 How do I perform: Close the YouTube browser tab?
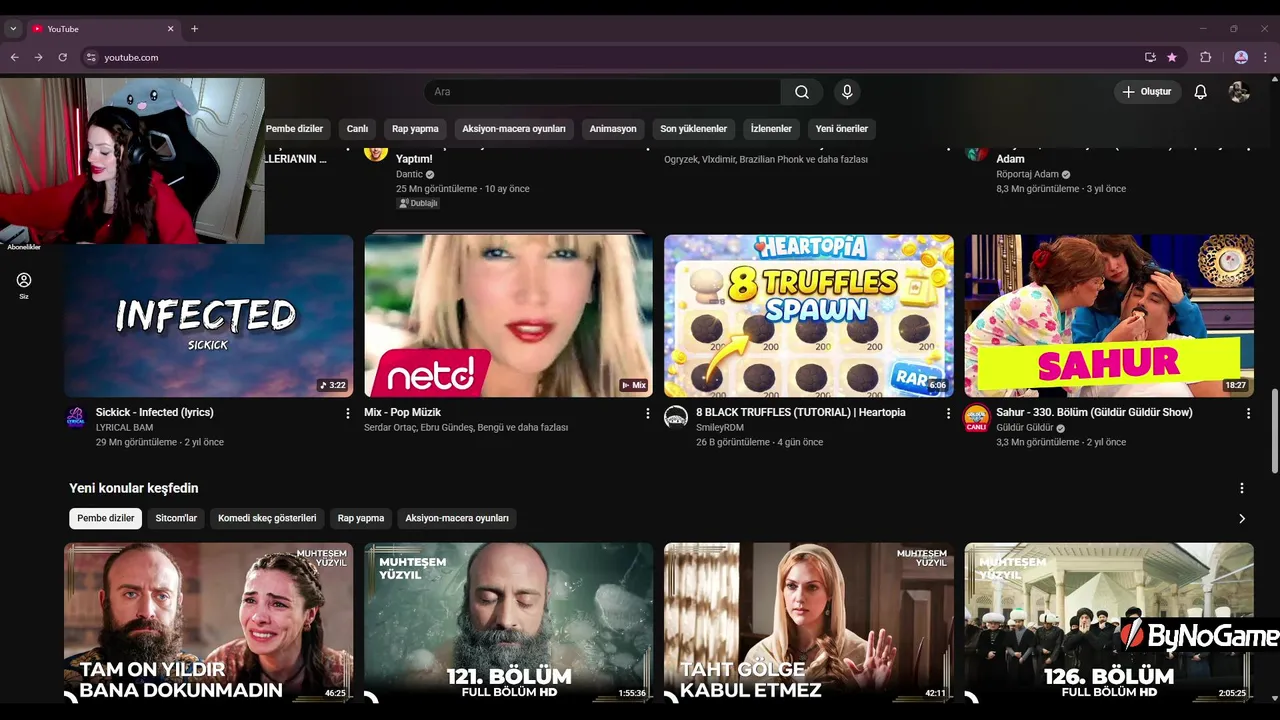pos(170,29)
